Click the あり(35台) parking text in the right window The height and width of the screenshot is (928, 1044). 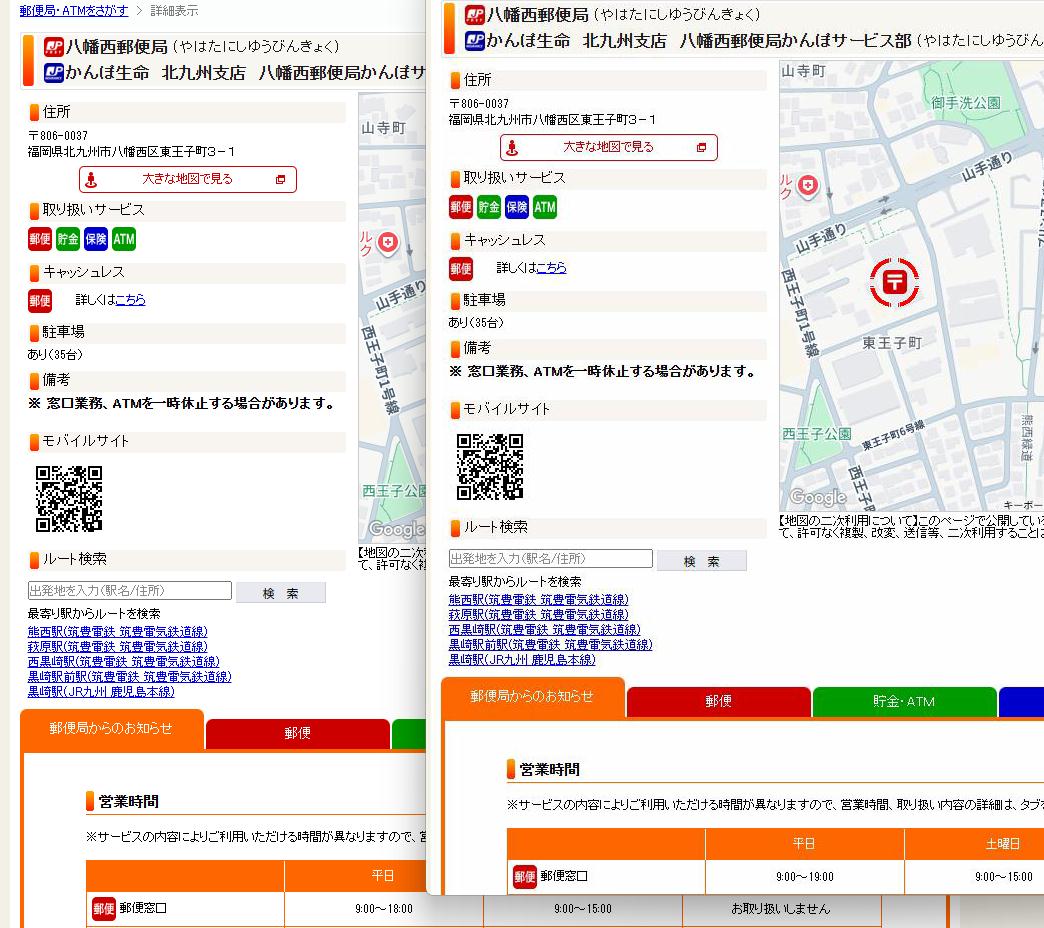[476, 323]
